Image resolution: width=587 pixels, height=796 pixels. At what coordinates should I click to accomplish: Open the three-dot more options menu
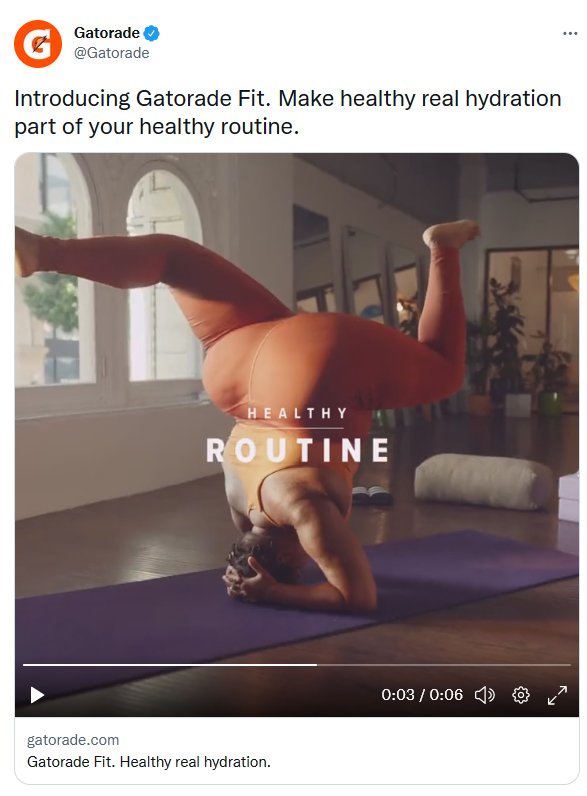click(x=570, y=34)
